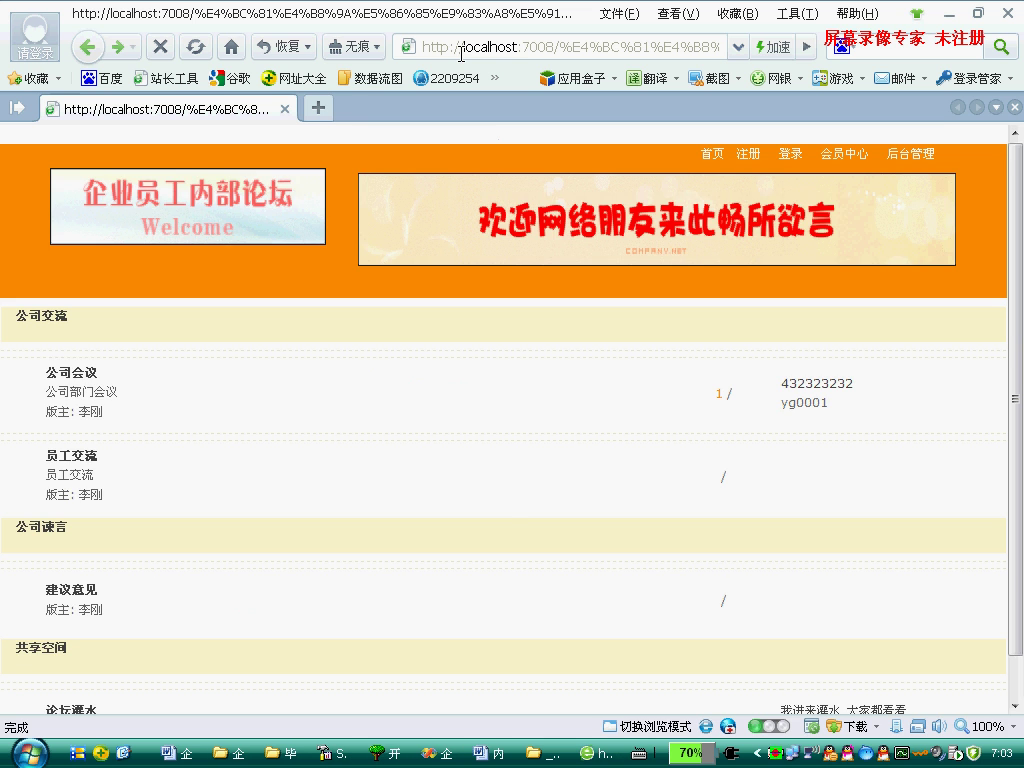Screen dimensions: 1024x768
Task: Open the 员工交流 forum board
Action: [x=71, y=456]
